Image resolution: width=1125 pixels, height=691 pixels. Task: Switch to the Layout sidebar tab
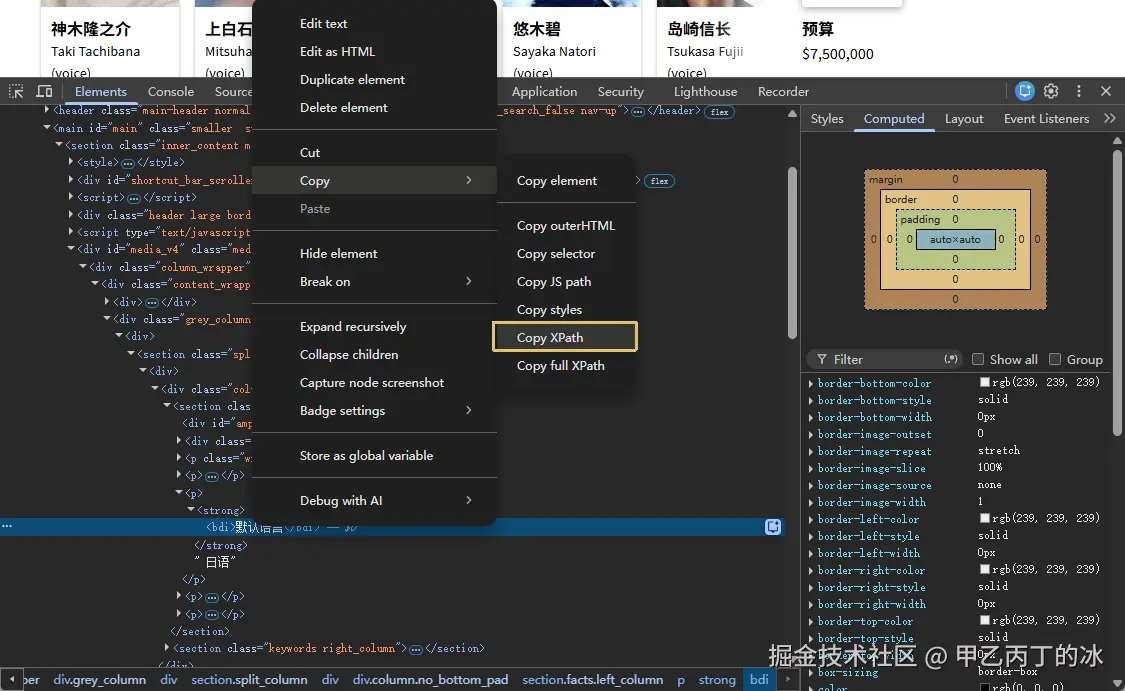tap(964, 118)
